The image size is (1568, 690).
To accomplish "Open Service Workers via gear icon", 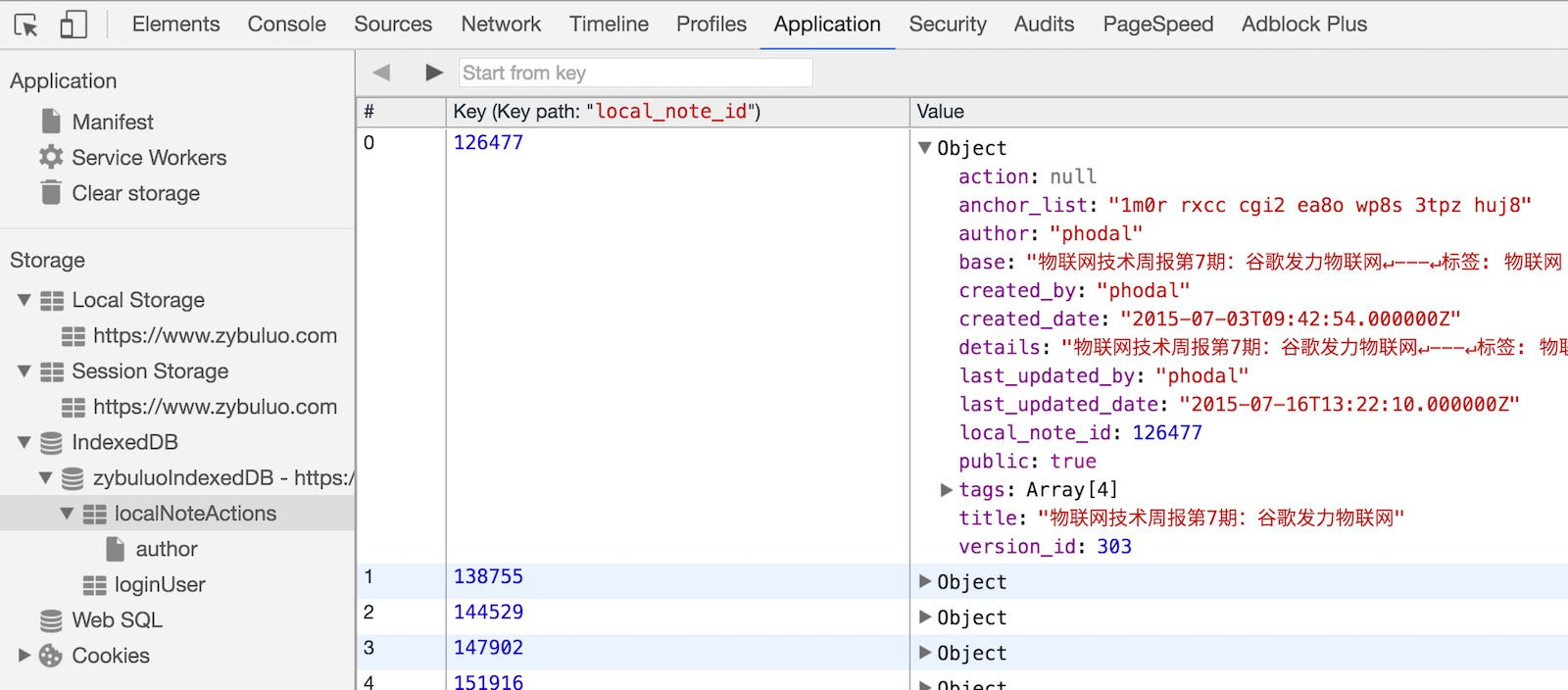I will pyautogui.click(x=51, y=157).
